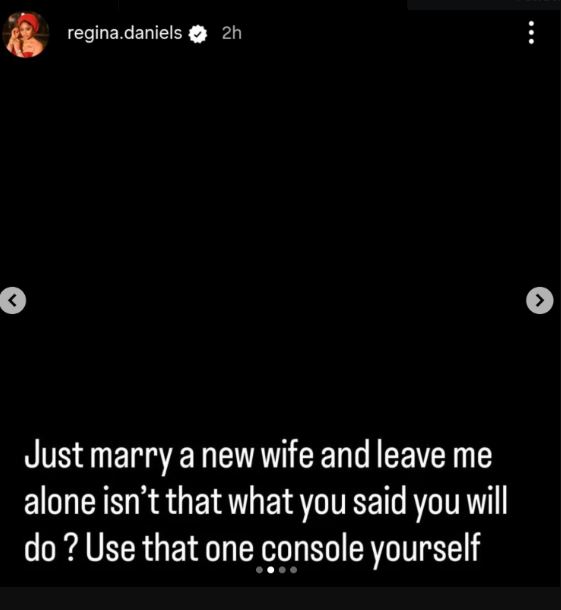Jump to the fourth slide indicator dot

[x=294, y=570]
